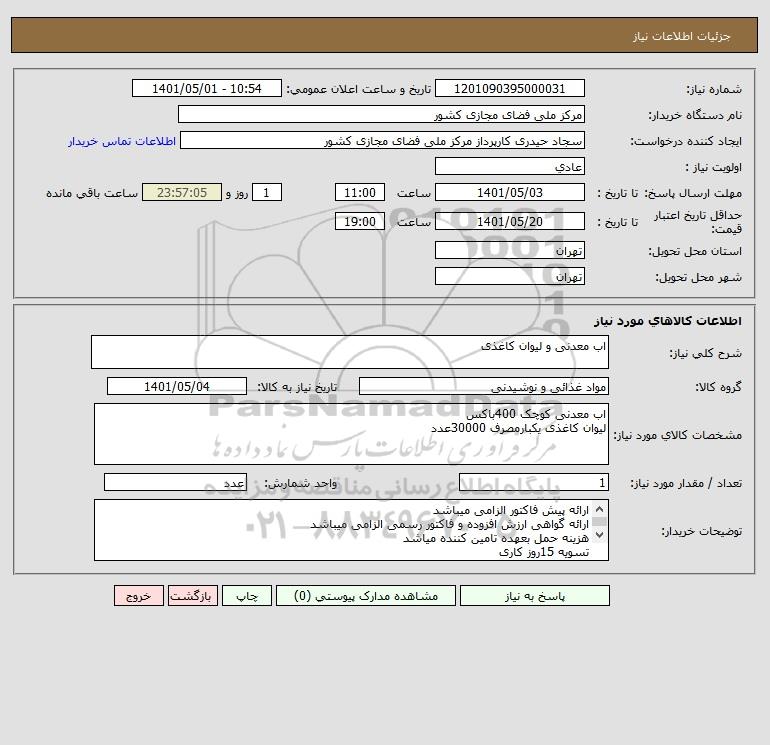
Task: Select the request creator name field
Action: [382, 140]
